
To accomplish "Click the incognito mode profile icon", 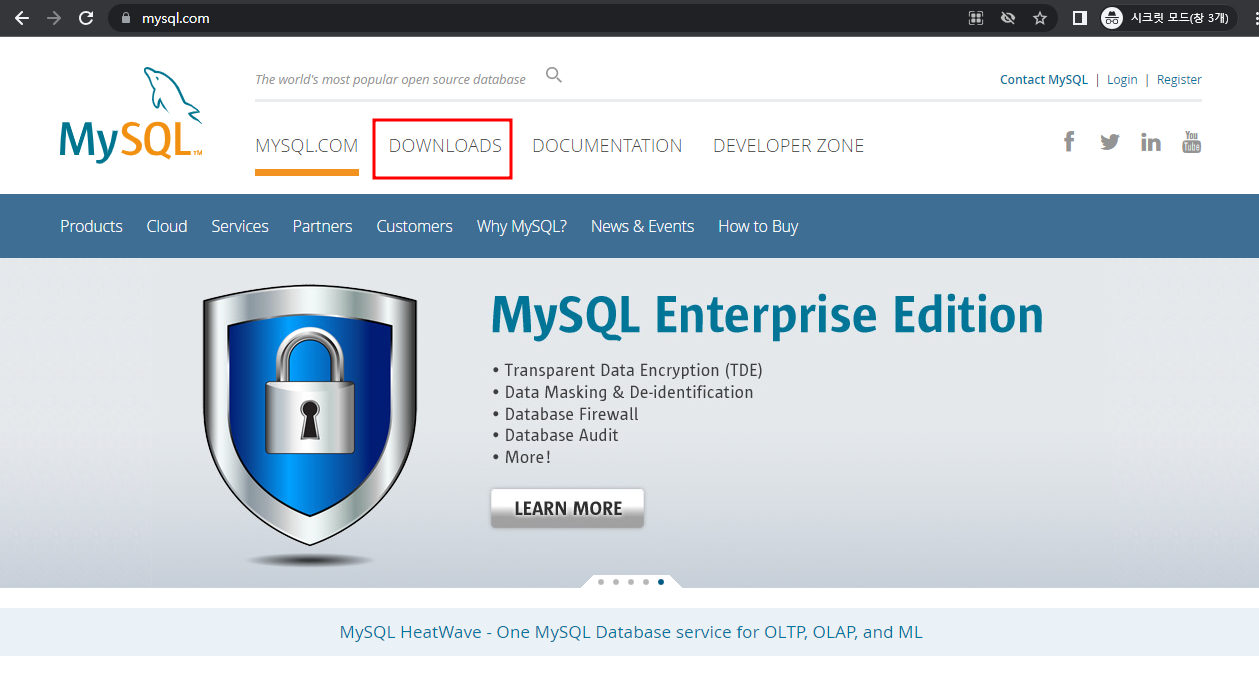I will click(1112, 18).
